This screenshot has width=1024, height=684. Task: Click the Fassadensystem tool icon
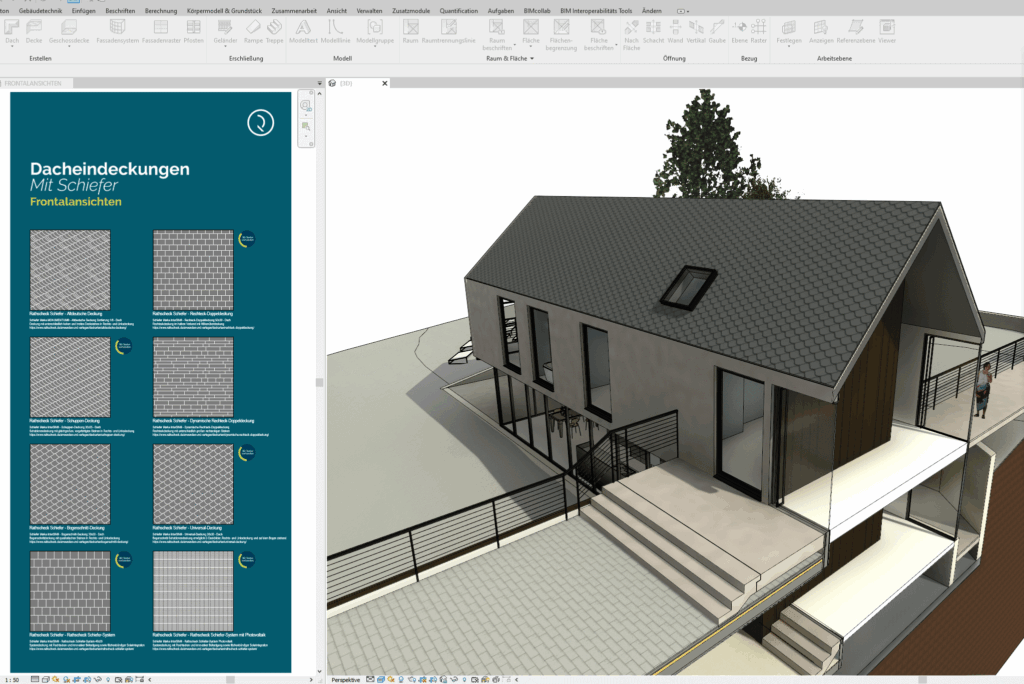pyautogui.click(x=118, y=30)
